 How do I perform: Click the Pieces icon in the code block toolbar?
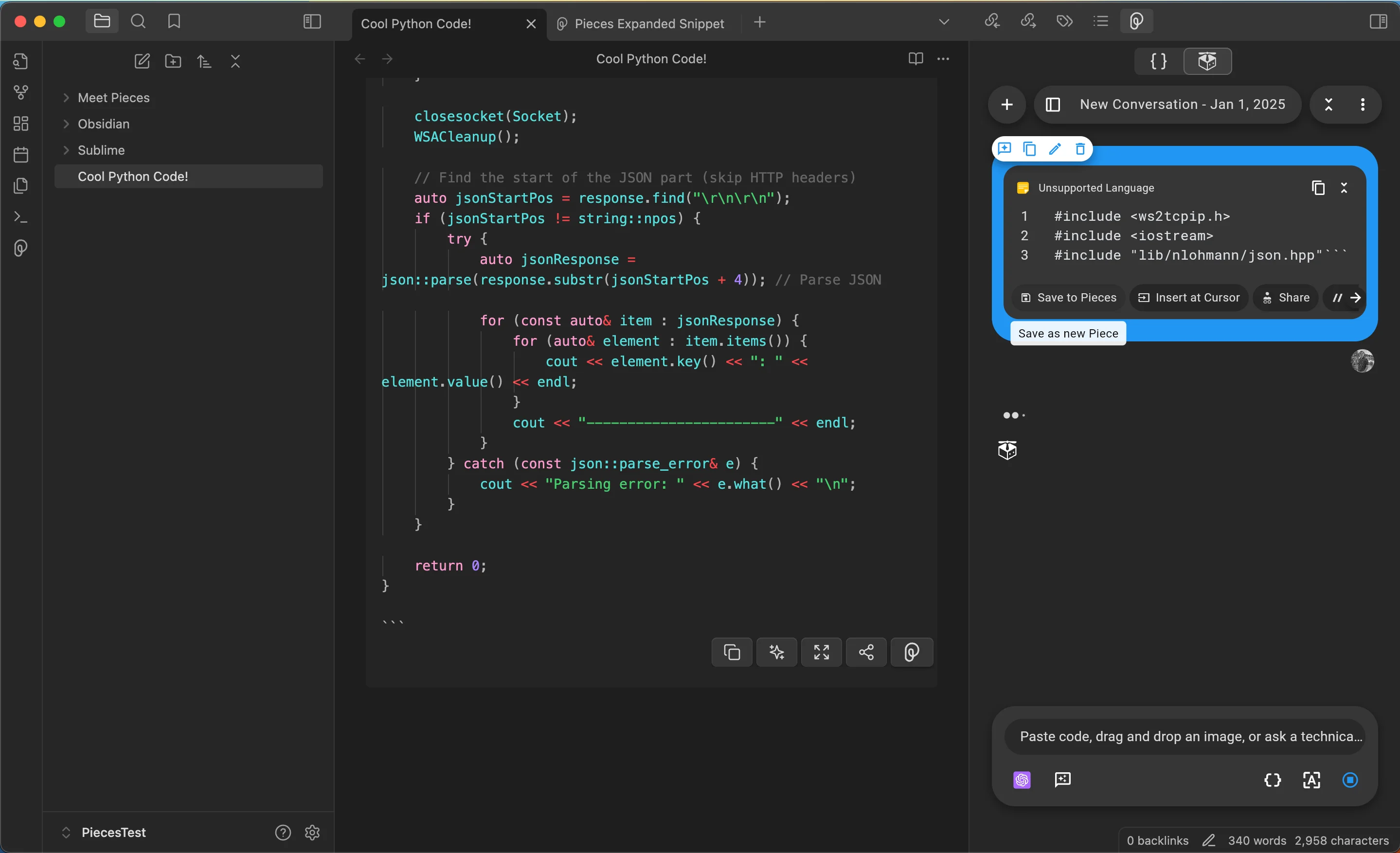tap(912, 652)
